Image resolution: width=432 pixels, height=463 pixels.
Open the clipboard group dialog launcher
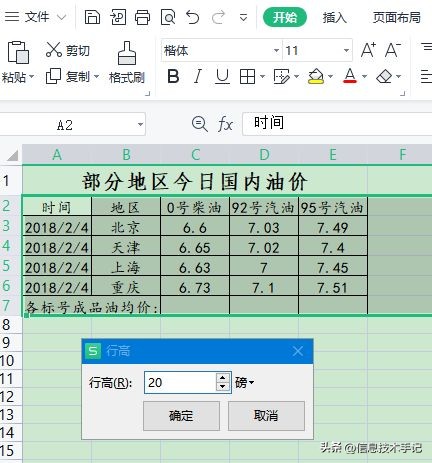click(x=148, y=94)
